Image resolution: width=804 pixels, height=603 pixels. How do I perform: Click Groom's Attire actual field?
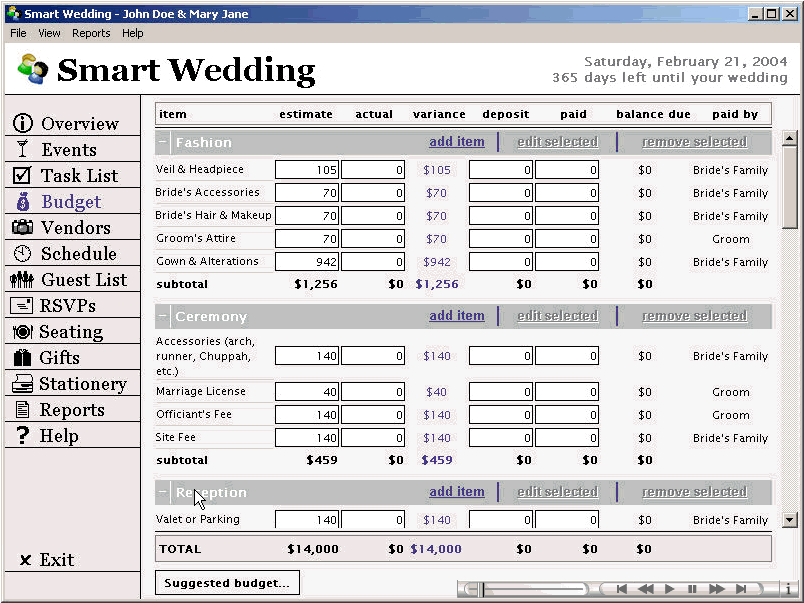point(373,239)
